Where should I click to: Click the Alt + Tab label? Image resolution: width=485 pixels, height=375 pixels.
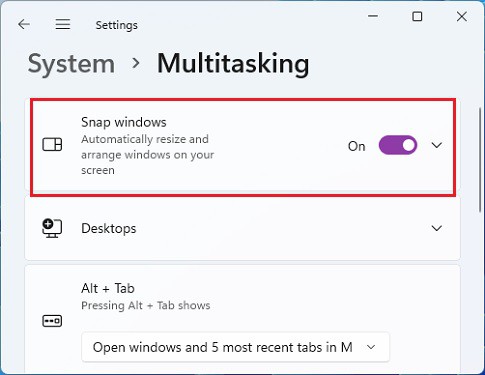(108, 288)
